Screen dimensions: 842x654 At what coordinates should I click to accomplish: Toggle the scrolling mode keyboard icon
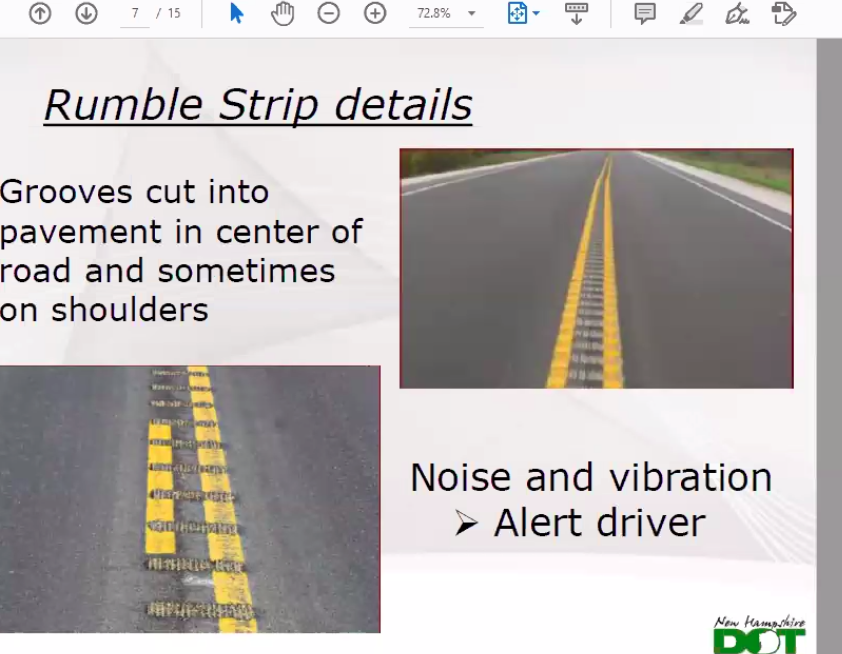pos(576,14)
